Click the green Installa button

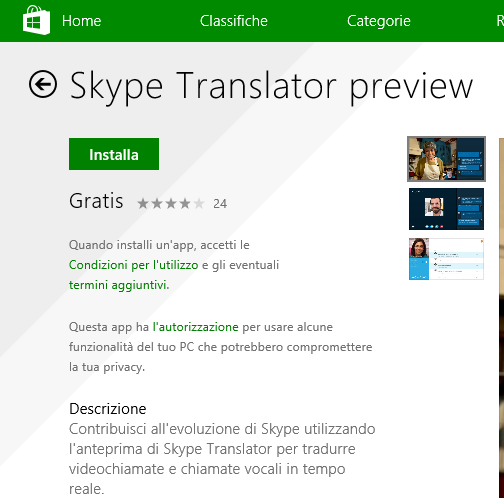tap(114, 154)
